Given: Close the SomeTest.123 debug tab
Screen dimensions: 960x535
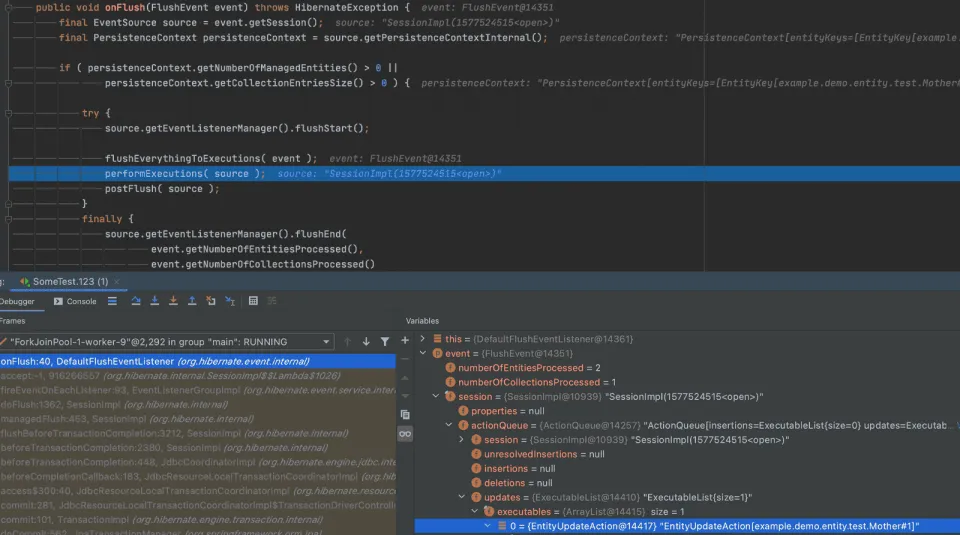Looking at the screenshot, I should click(x=116, y=282).
